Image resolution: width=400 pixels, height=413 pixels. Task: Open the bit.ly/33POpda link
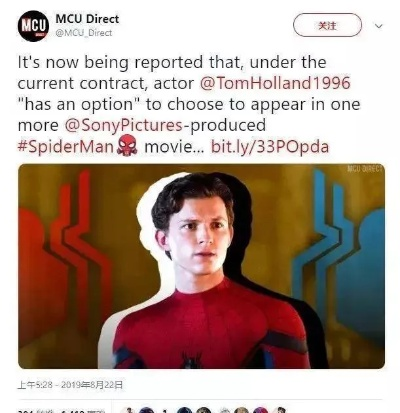point(270,147)
